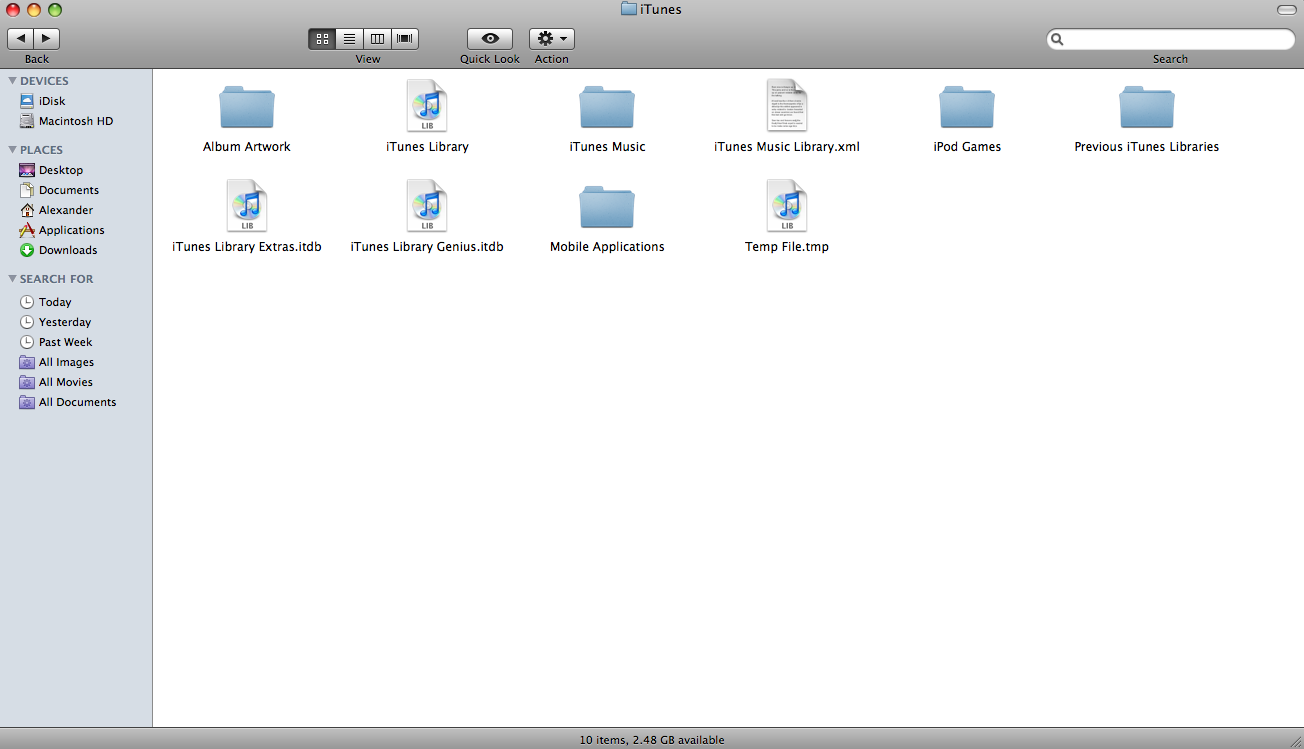This screenshot has width=1304, height=749.
Task: Click the All Documents smart folder icon
Action: point(27,402)
